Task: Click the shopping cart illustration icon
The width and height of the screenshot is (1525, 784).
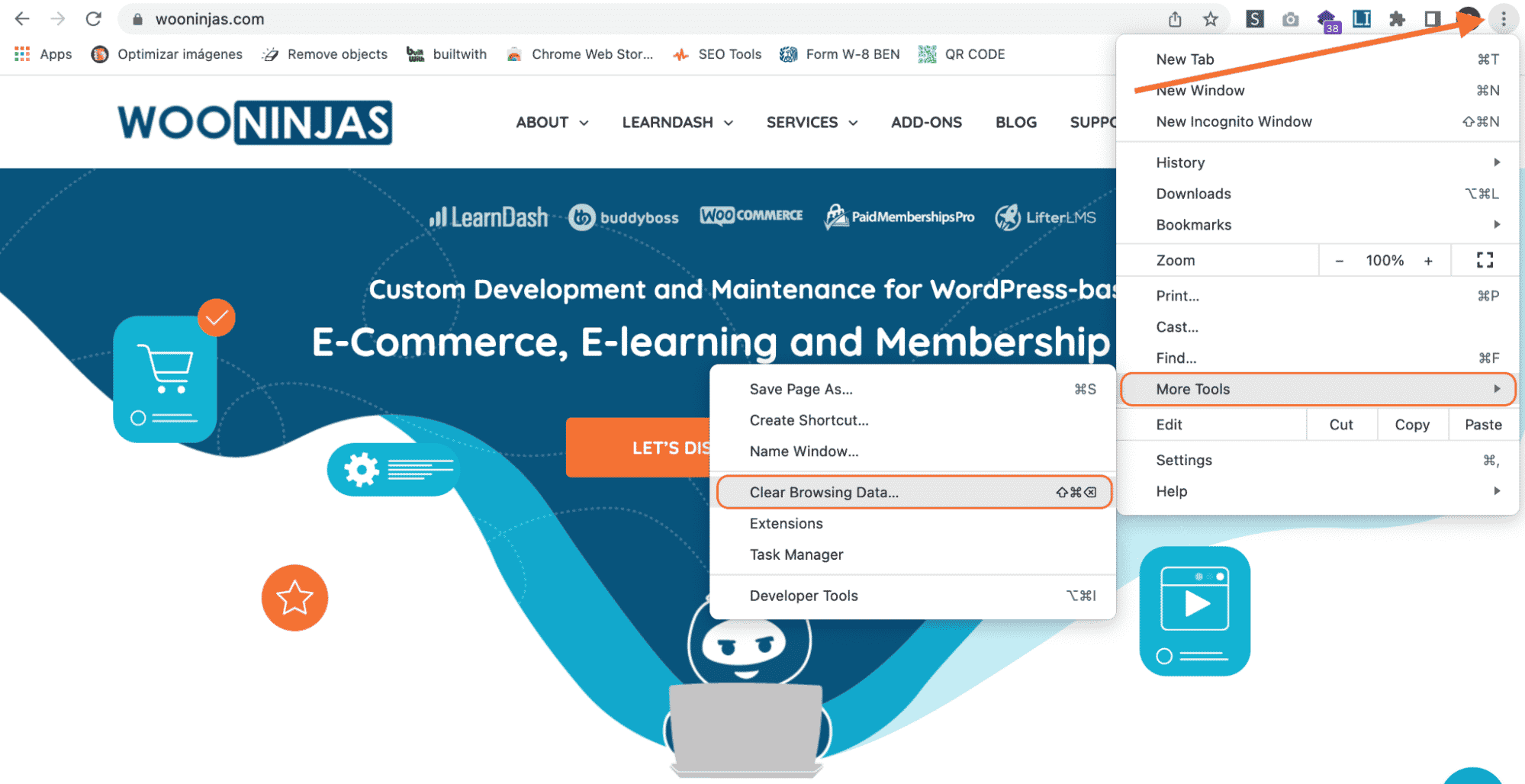Action: [x=166, y=379]
